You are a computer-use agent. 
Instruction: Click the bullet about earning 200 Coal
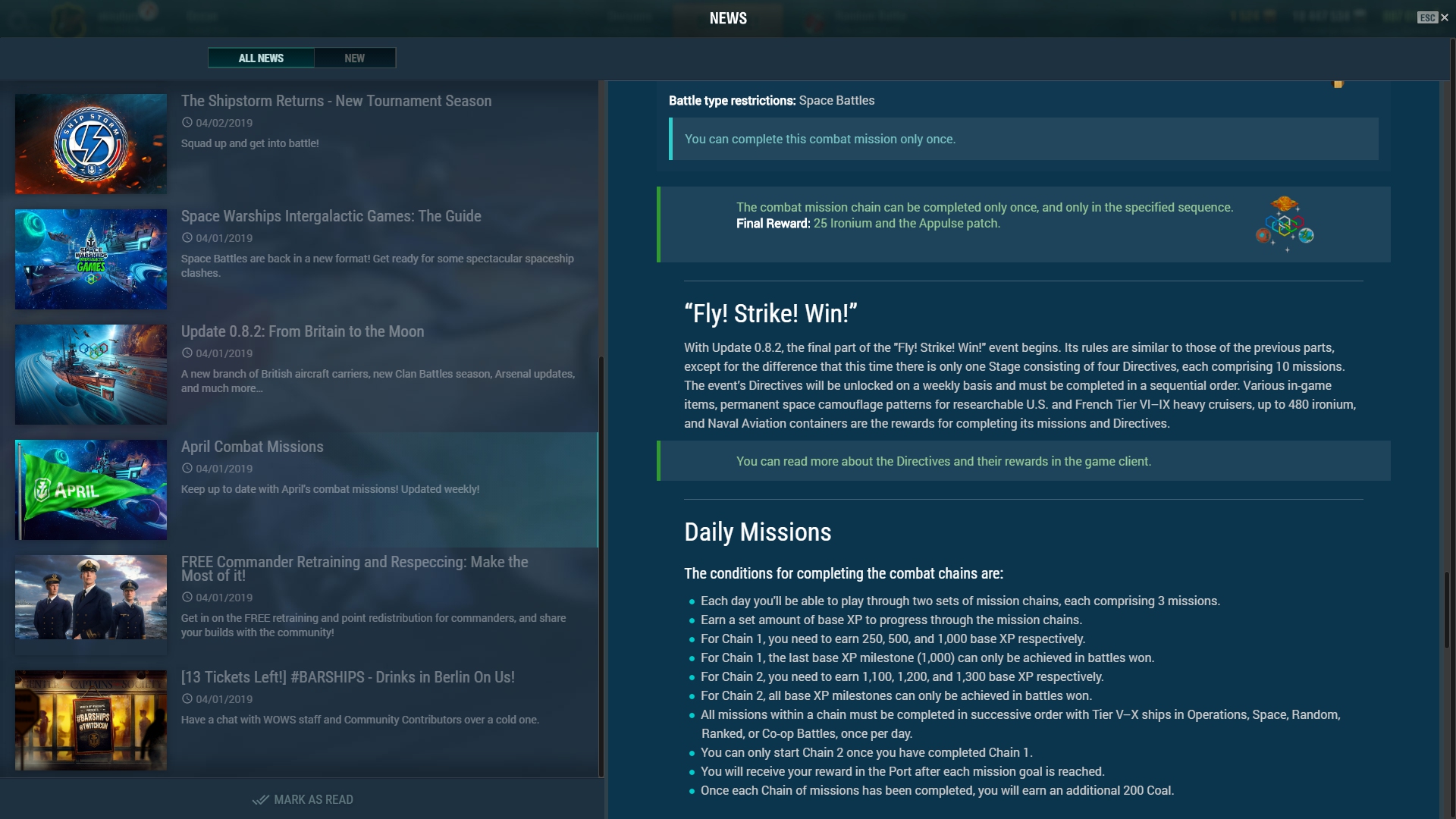tap(937, 791)
